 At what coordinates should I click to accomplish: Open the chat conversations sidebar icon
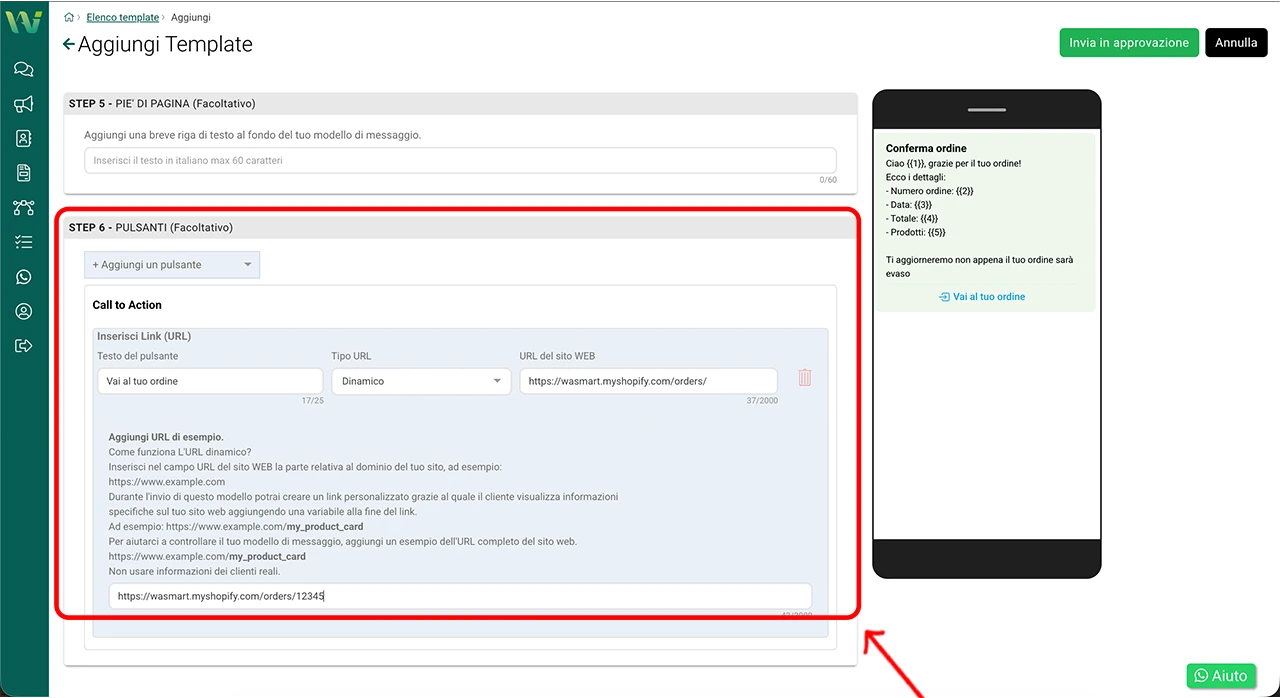point(24,69)
